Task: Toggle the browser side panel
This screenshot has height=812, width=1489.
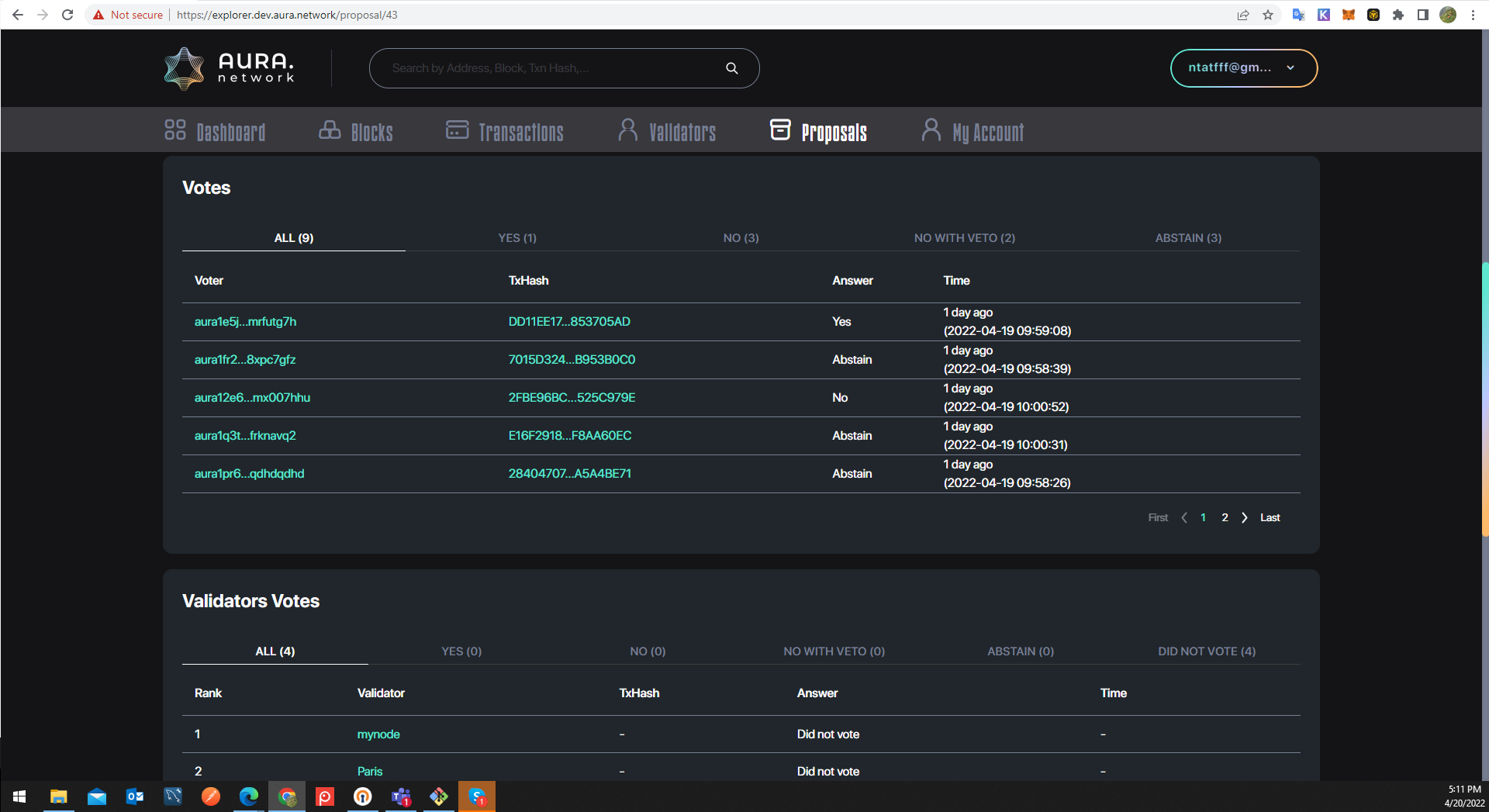Action: (1423, 15)
